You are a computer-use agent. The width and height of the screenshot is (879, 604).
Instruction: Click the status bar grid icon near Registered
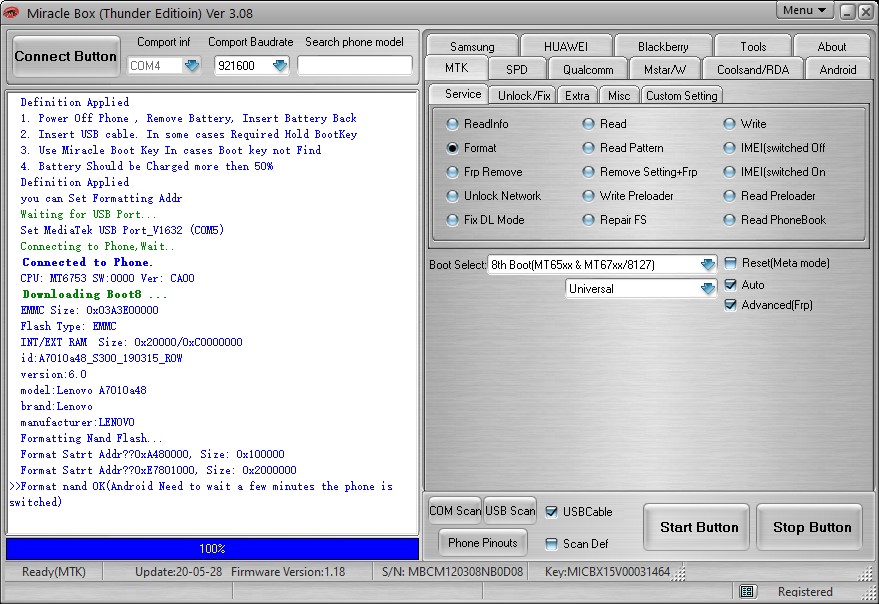746,591
